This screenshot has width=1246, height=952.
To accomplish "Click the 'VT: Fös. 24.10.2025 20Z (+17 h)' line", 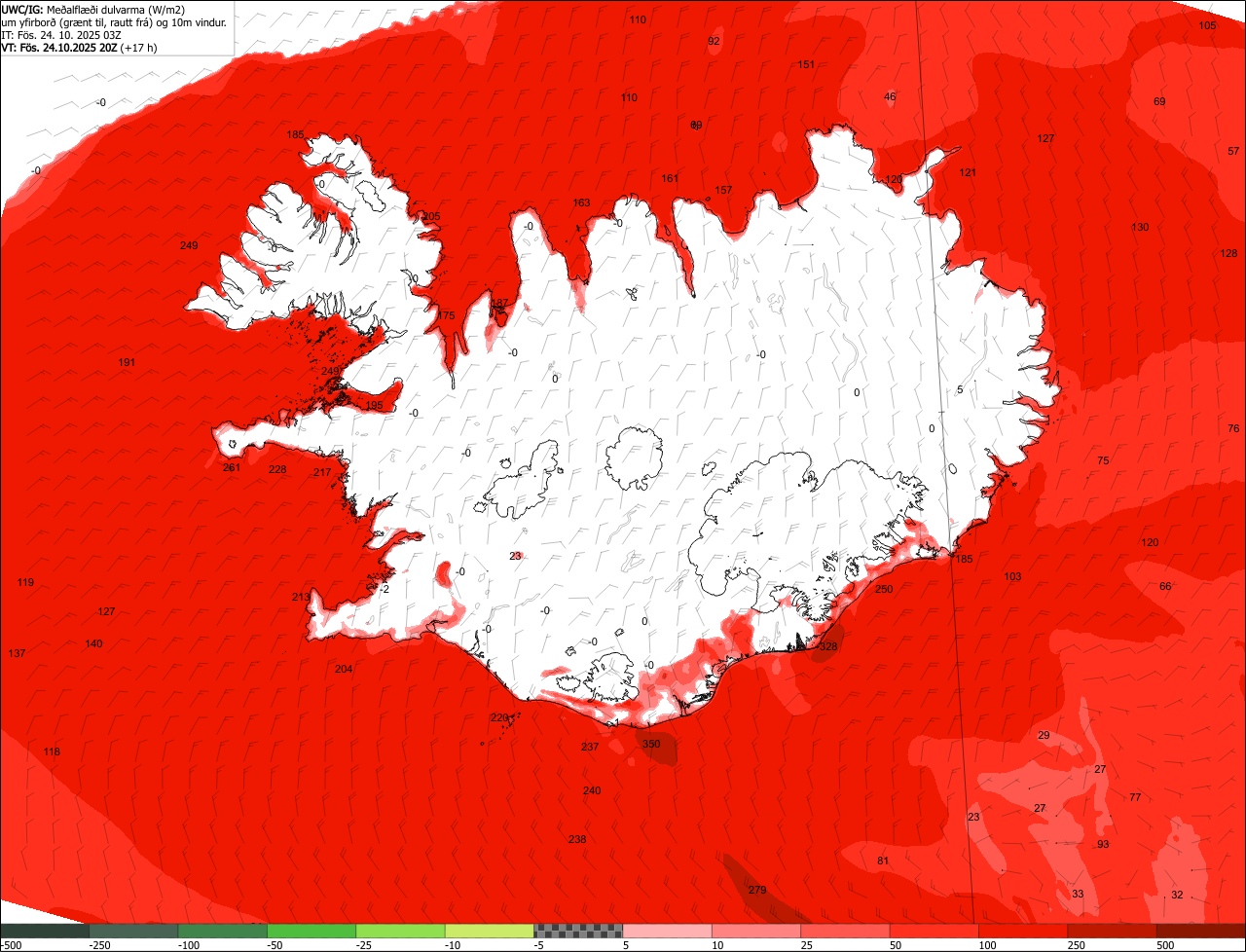I will [x=80, y=47].
